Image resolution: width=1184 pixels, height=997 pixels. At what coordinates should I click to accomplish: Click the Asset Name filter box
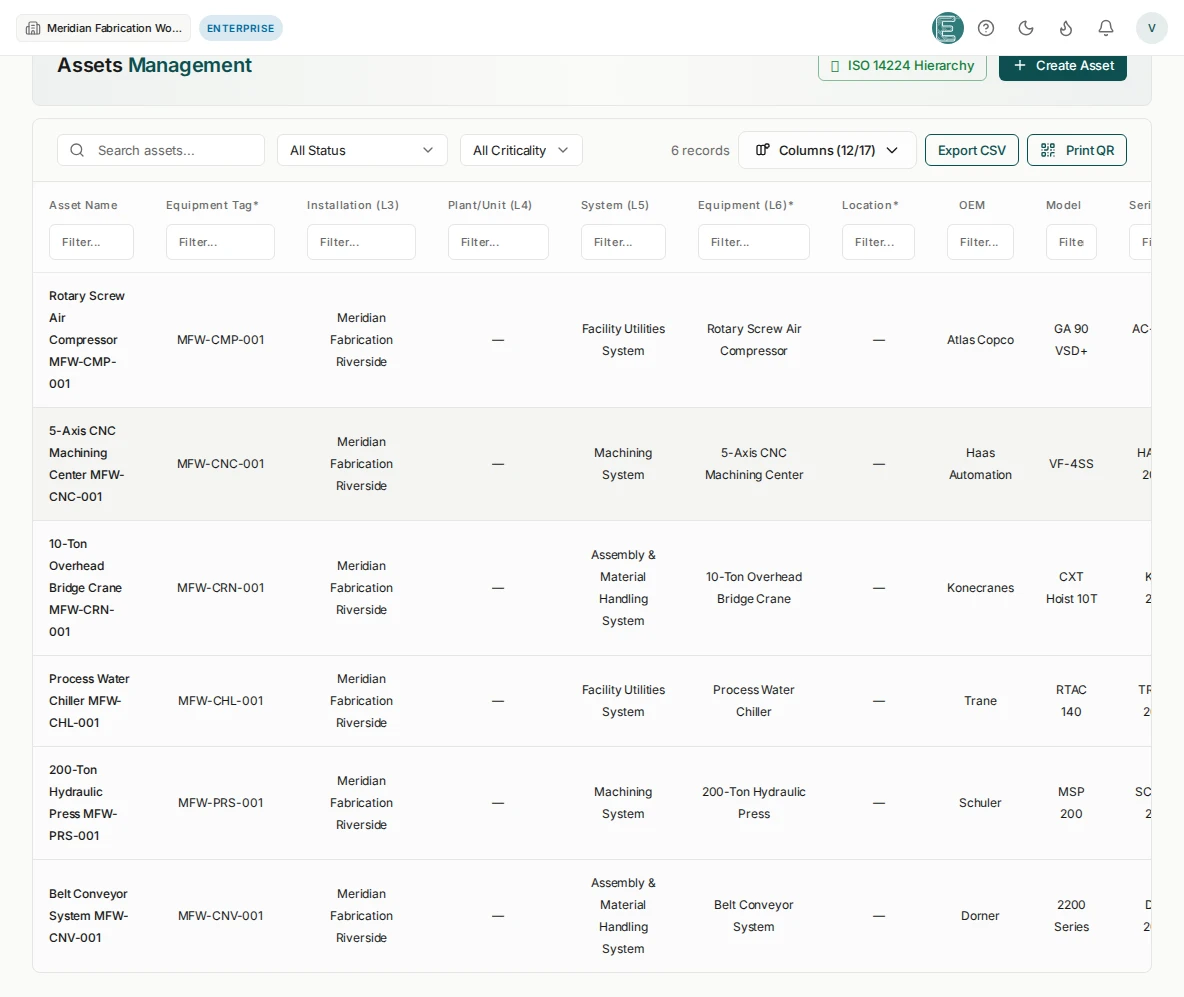(x=91, y=242)
